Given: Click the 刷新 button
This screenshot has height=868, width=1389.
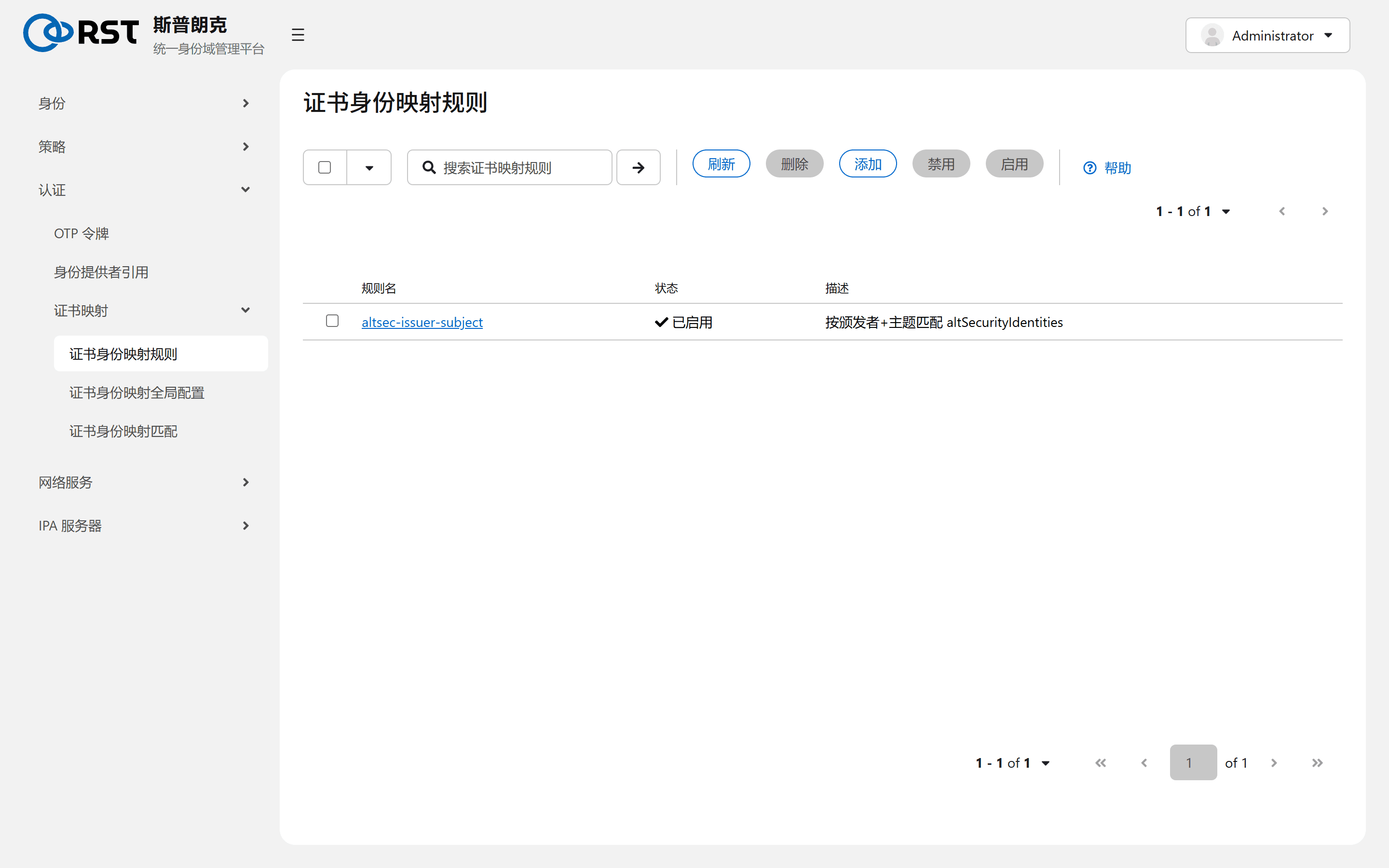Looking at the screenshot, I should [x=721, y=164].
